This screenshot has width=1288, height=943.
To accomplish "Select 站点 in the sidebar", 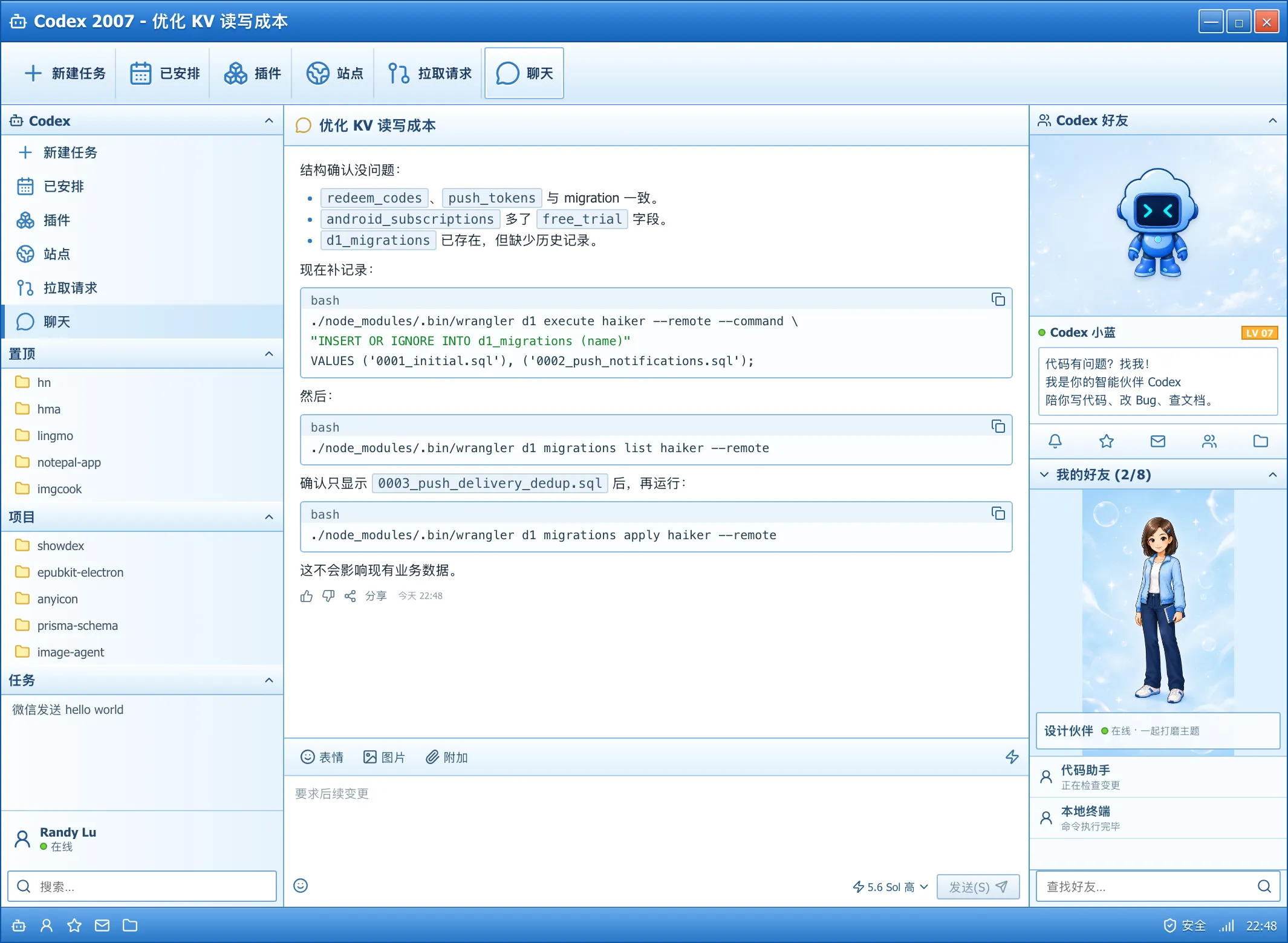I will tap(142, 254).
